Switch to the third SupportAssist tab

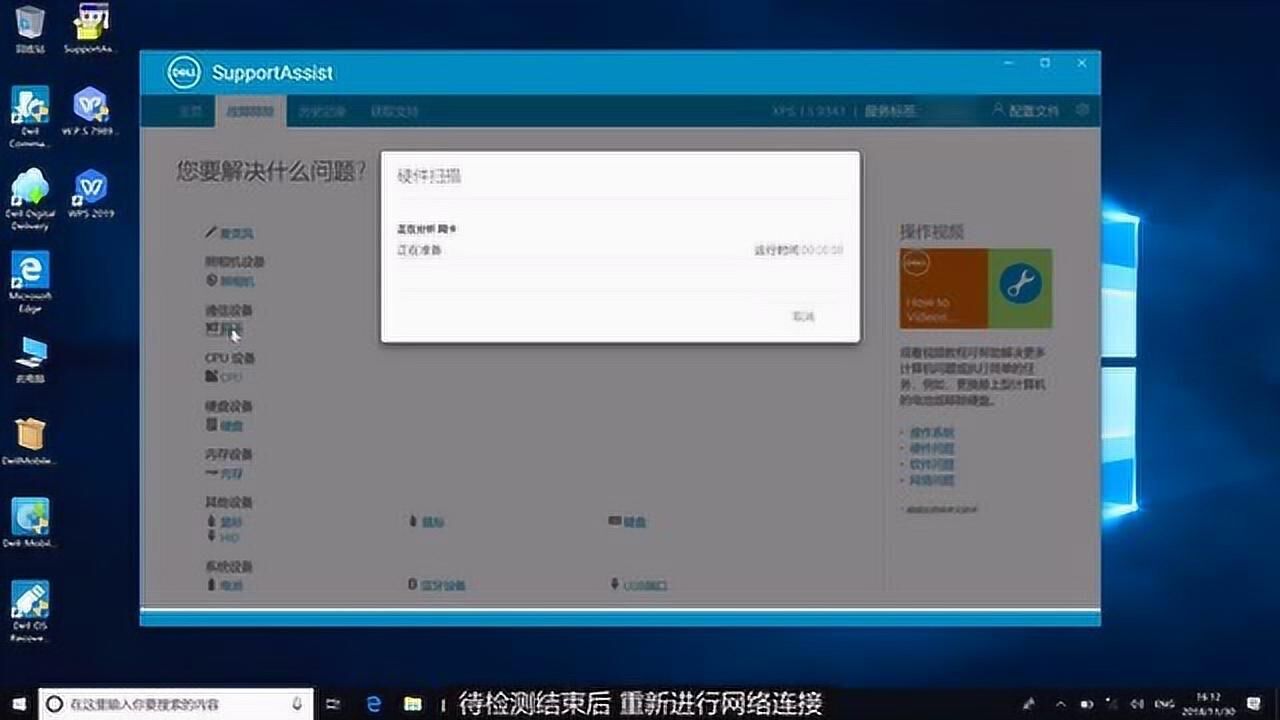pos(322,111)
